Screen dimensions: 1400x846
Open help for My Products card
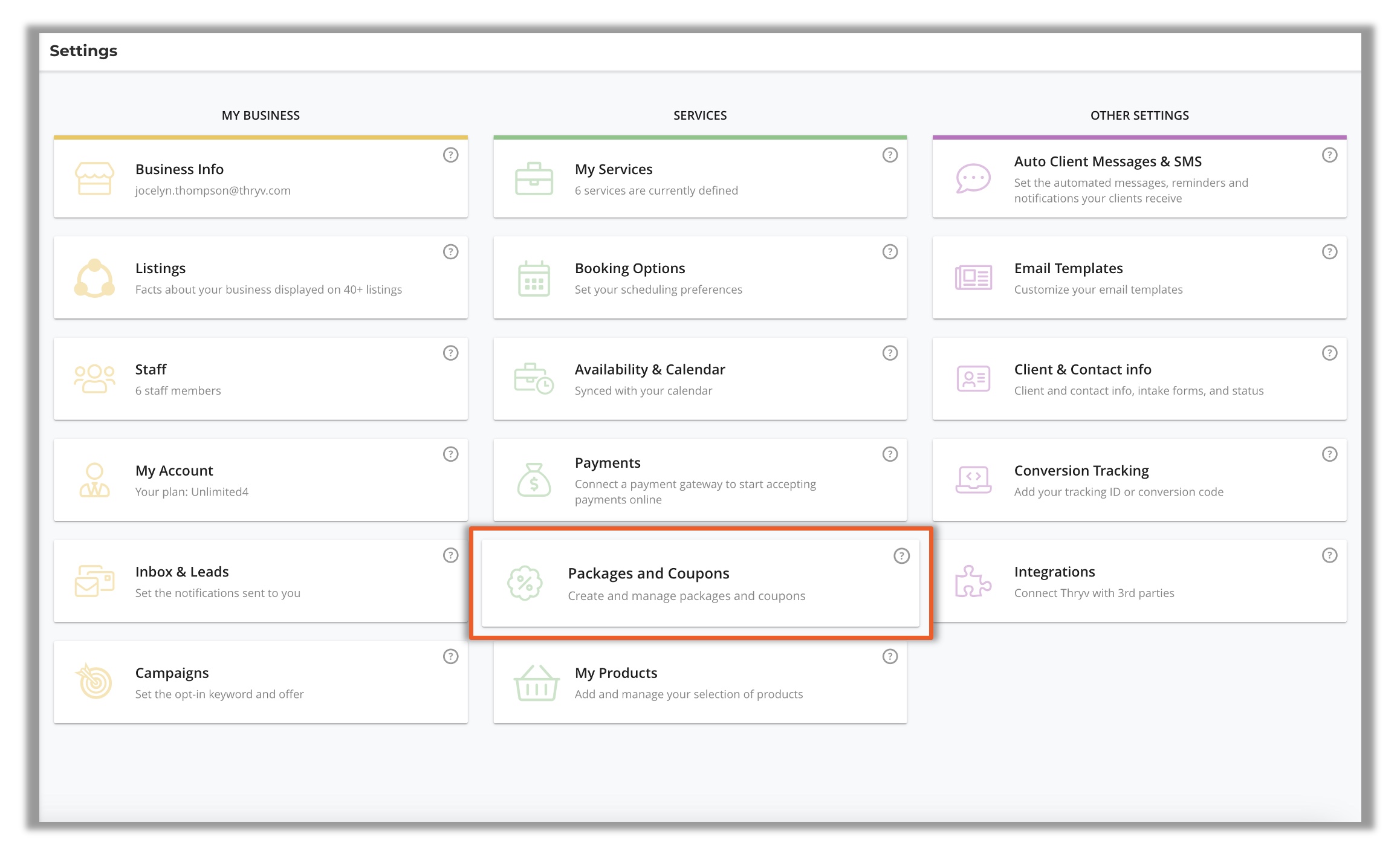890,657
